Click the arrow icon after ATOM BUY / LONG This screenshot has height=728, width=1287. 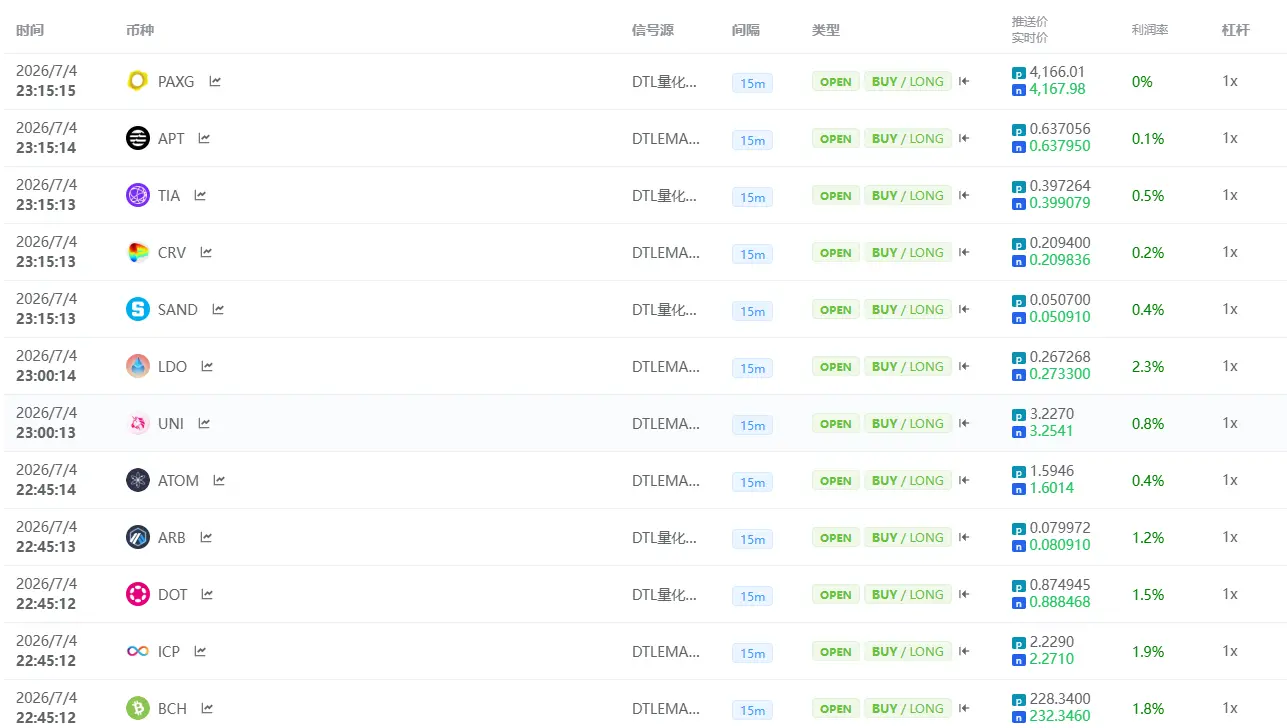(964, 480)
